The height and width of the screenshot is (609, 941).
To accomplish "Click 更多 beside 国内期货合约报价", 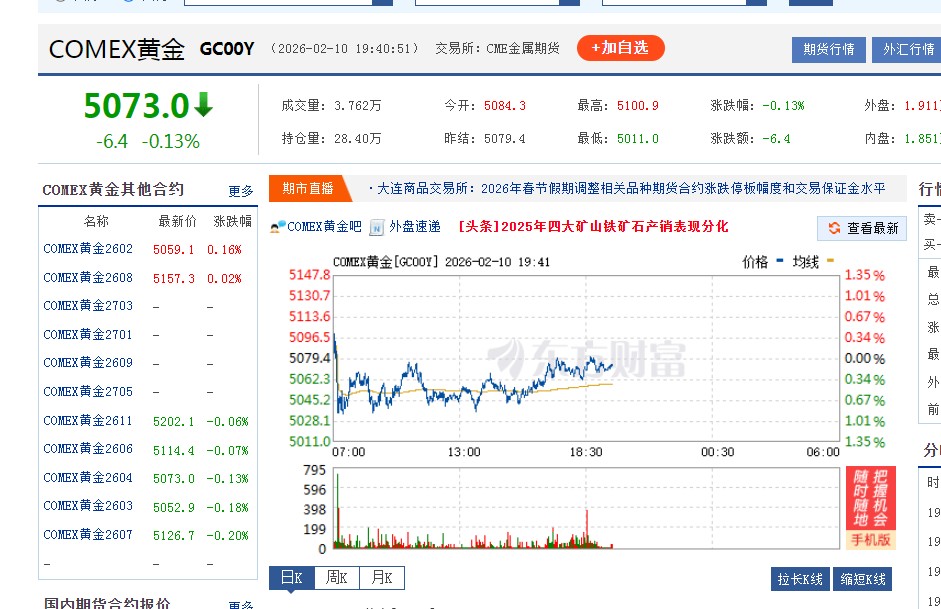I will point(238,604).
